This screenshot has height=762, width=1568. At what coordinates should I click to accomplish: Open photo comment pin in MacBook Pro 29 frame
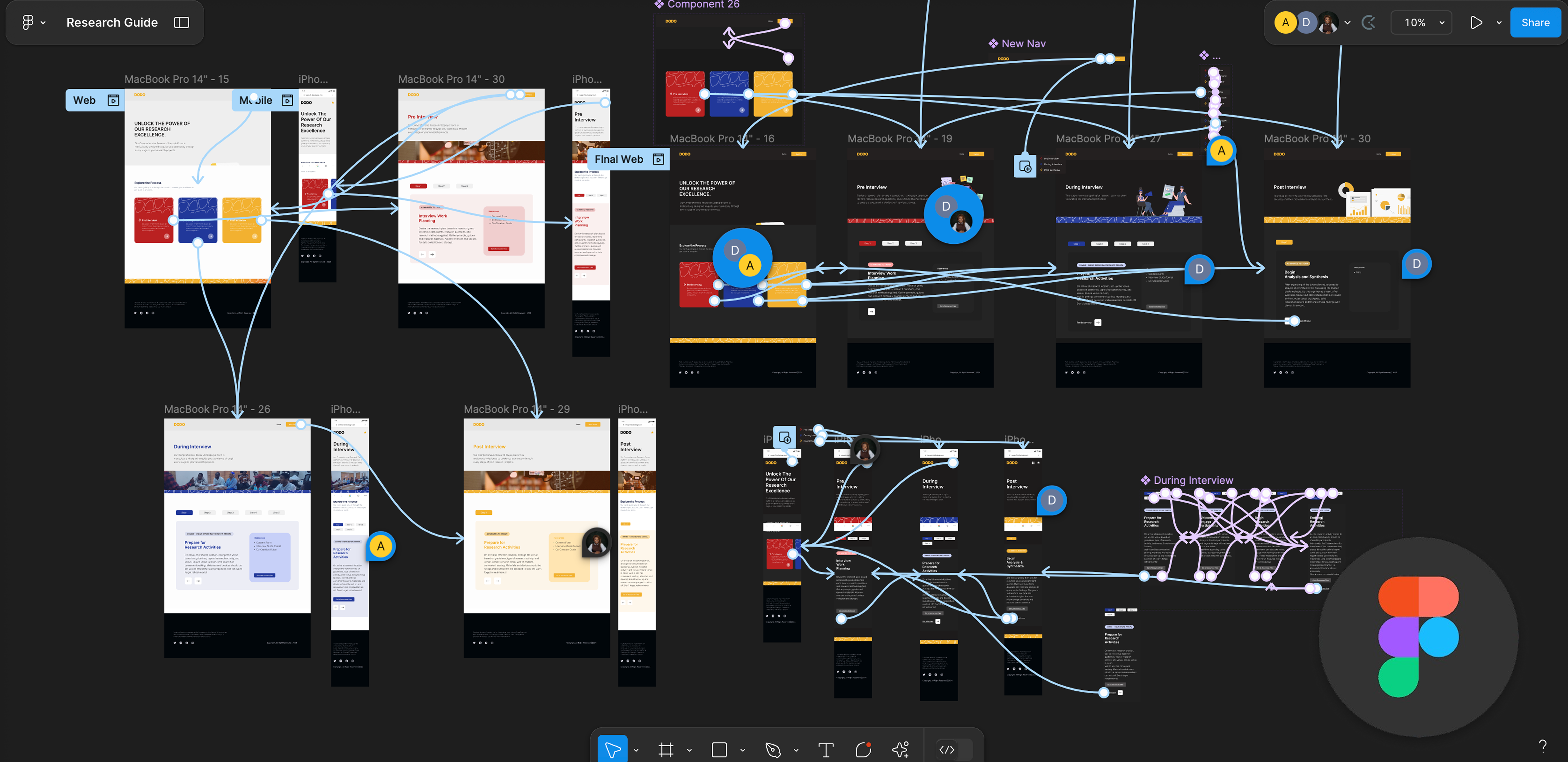[597, 542]
